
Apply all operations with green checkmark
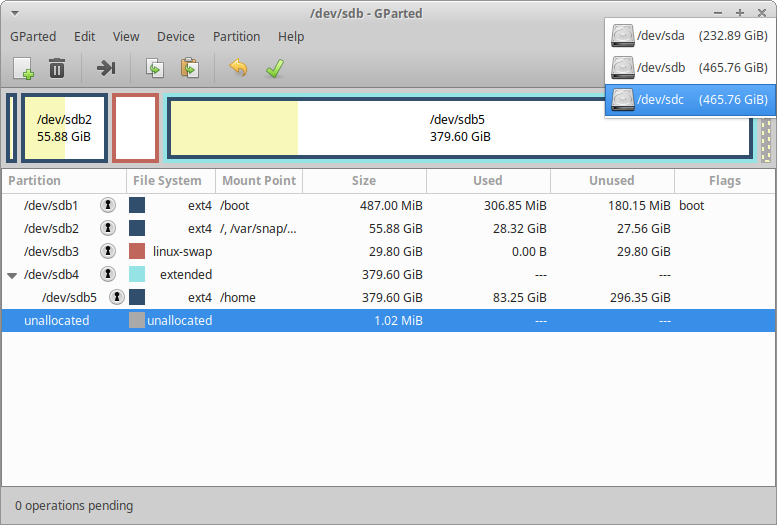click(x=273, y=68)
